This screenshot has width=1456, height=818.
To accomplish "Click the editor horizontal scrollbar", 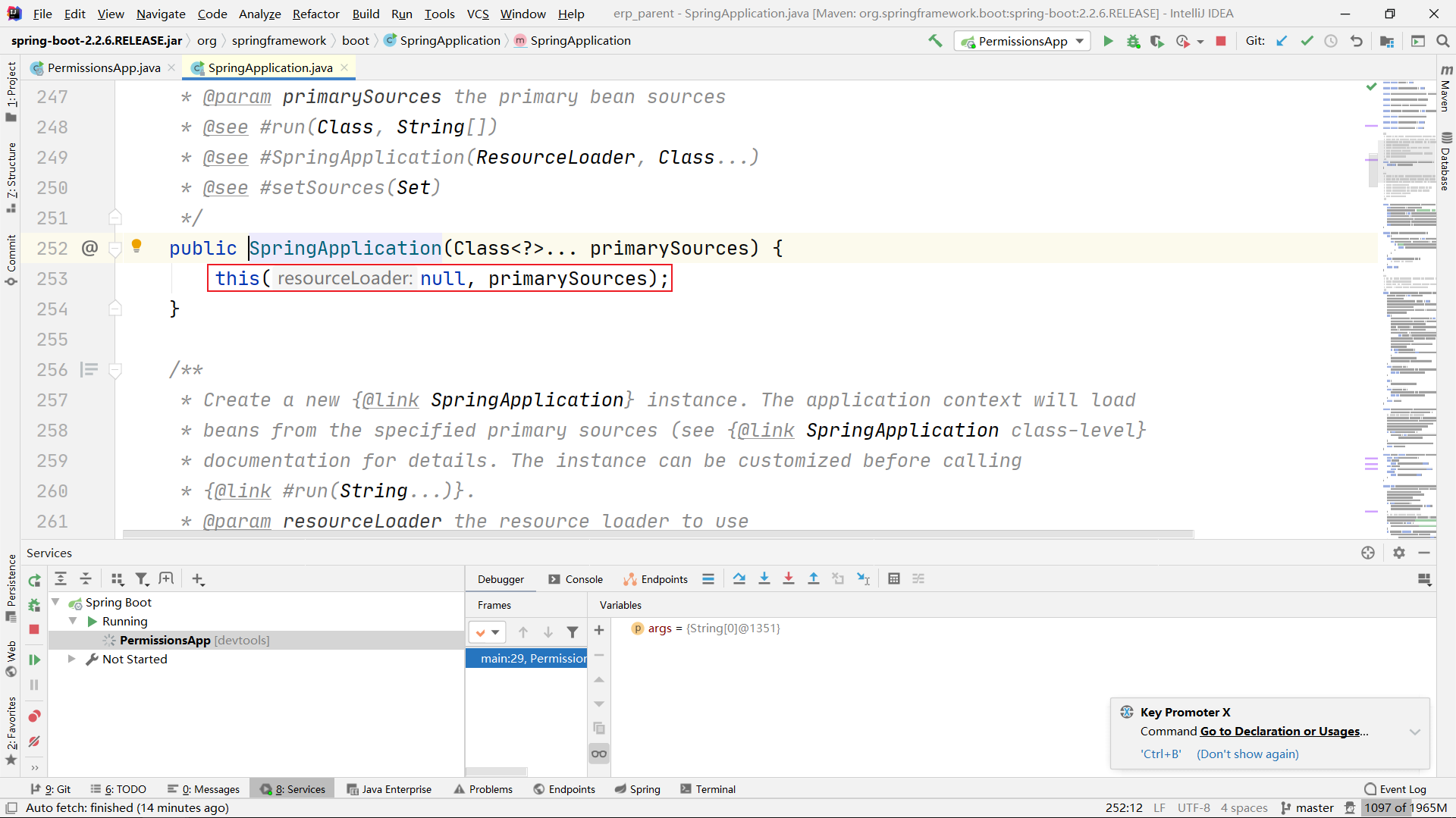I will [658, 534].
